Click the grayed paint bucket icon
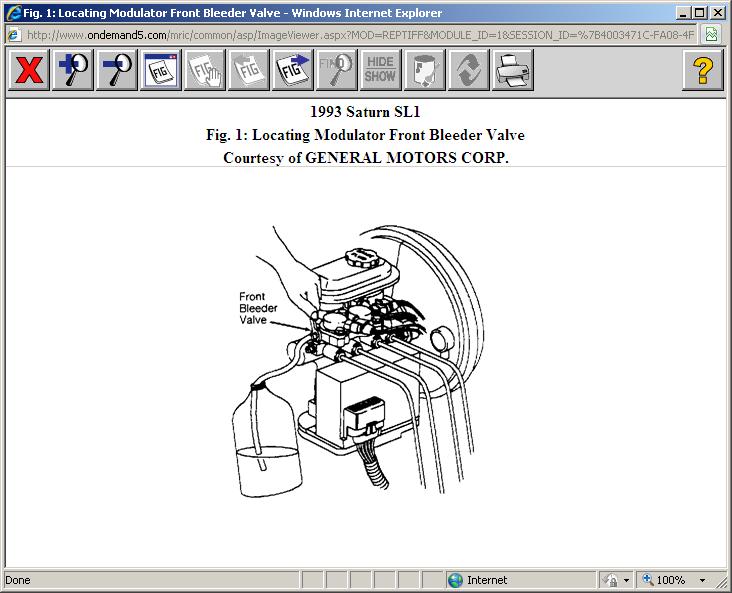Image resolution: width=732 pixels, height=593 pixels. 424,70
